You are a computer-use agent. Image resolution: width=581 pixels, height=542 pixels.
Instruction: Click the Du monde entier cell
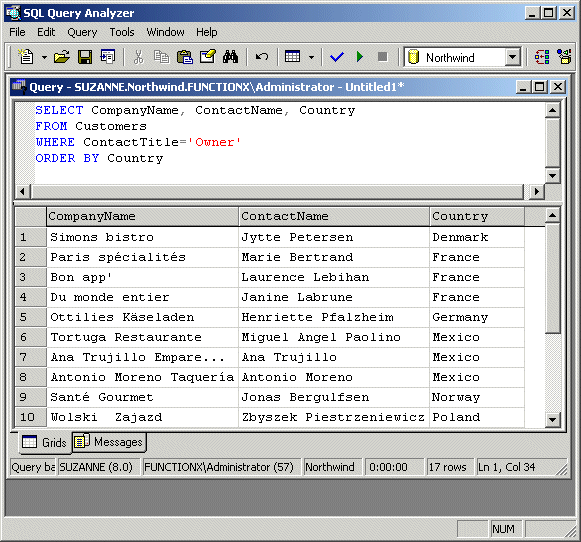point(143,297)
